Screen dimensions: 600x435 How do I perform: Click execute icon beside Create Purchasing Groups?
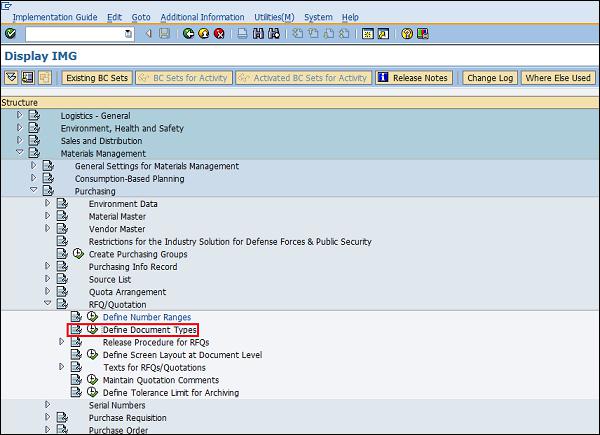pyautogui.click(x=78, y=254)
